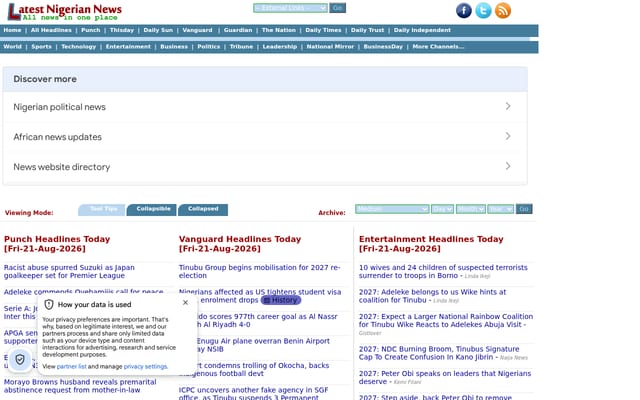Open More Channels menu item
Screen dimensions: 640x400
pyautogui.click(x=438, y=47)
